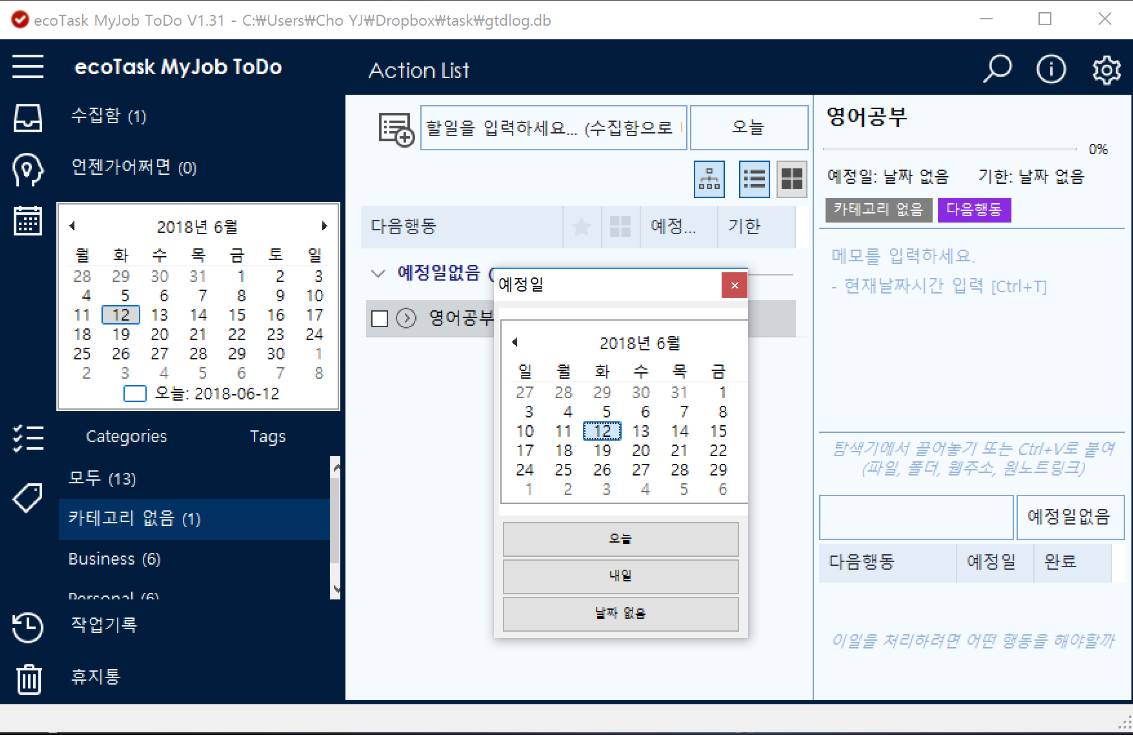Open 수집함 (1) menu item
This screenshot has height=735, width=1133.
tap(108, 116)
